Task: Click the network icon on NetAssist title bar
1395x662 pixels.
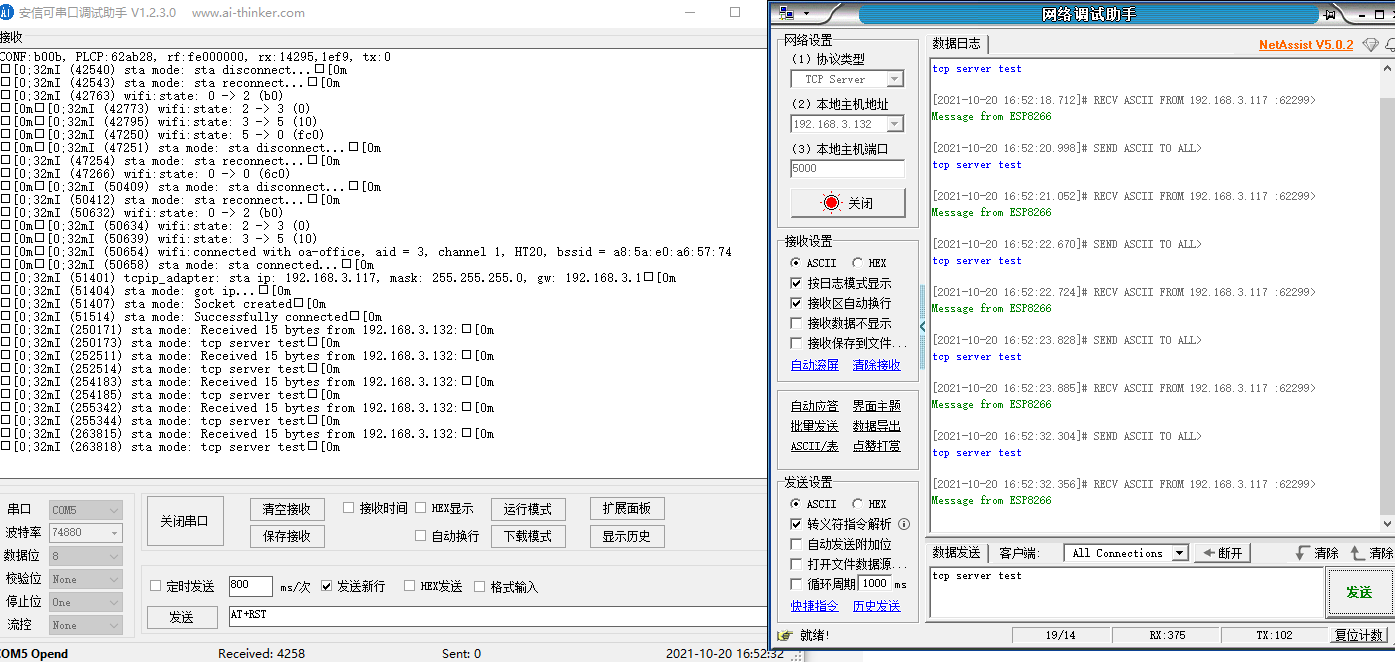Action: (786, 14)
